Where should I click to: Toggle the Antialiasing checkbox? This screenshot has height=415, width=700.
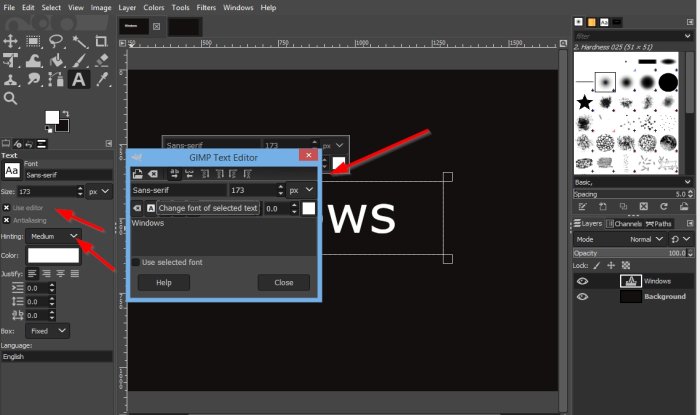click(6, 220)
